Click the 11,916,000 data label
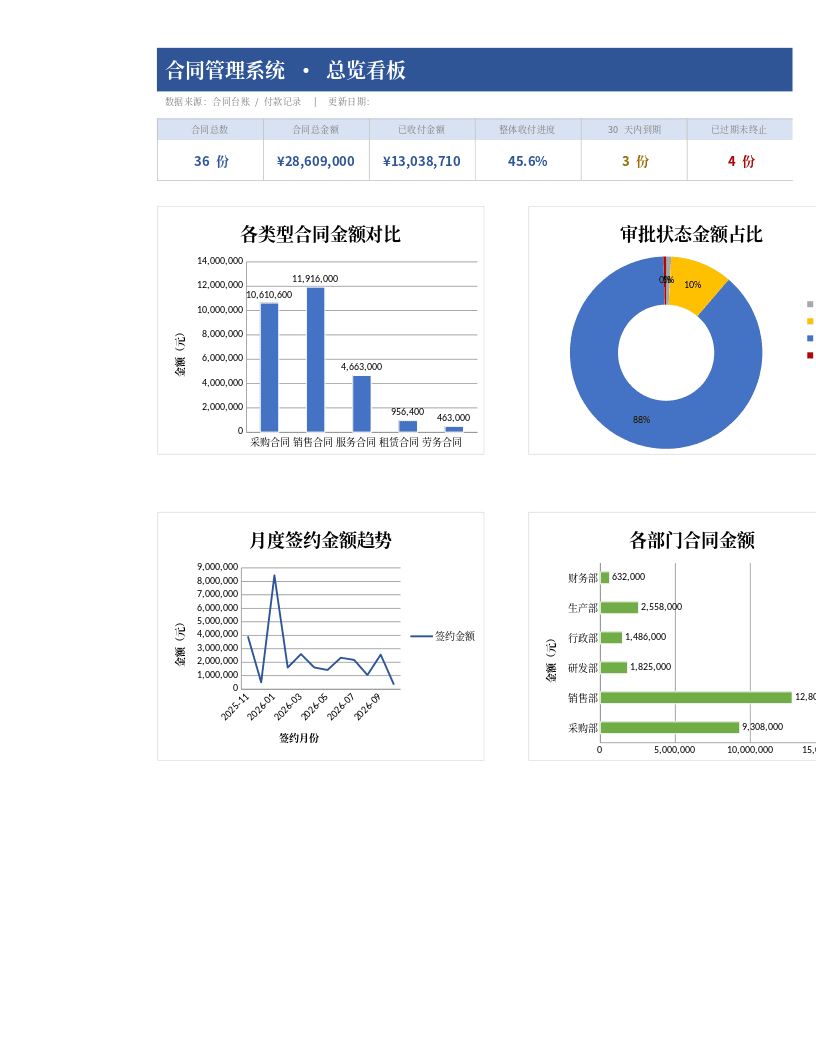 315,278
